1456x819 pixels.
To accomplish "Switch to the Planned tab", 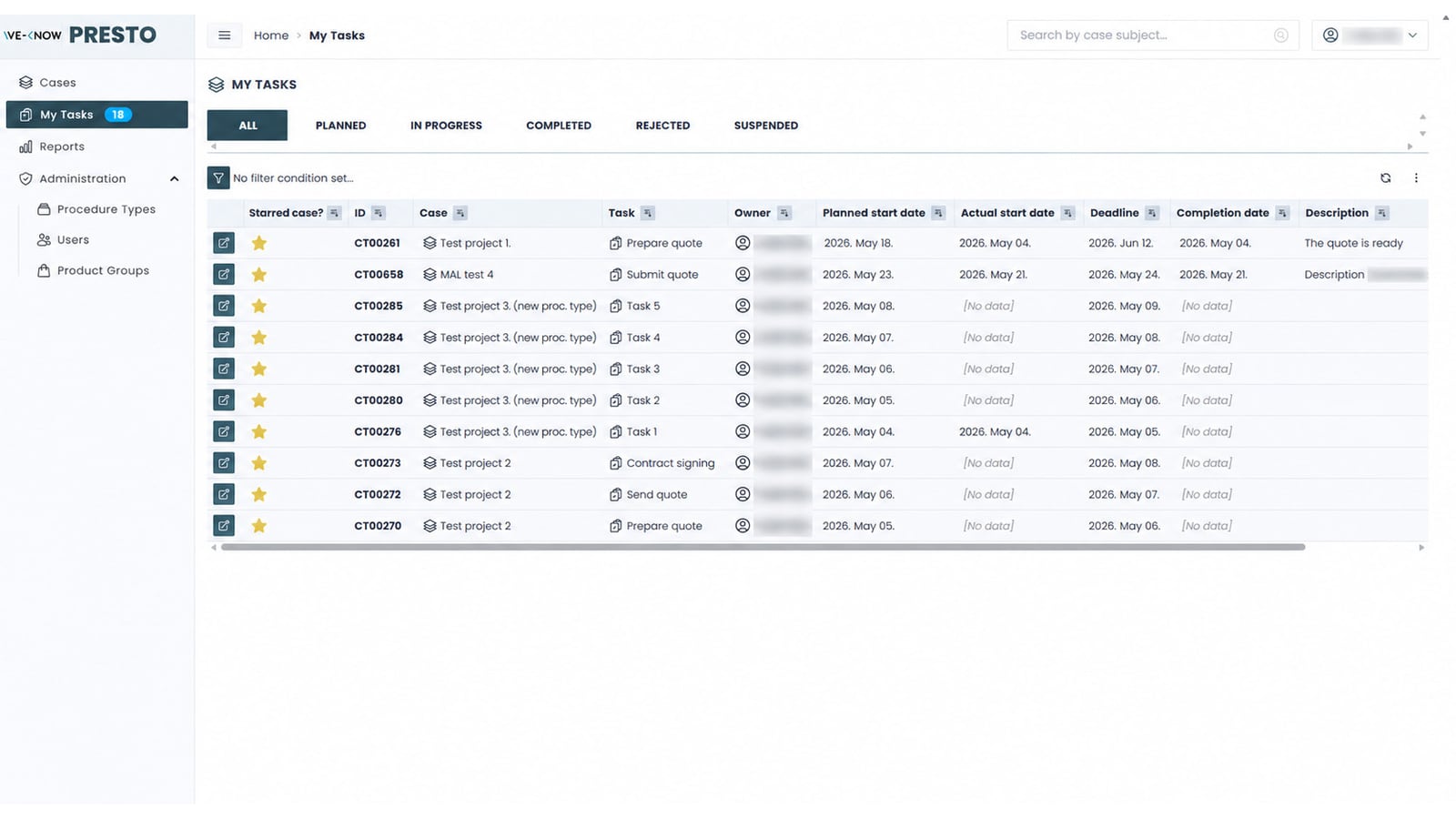I will (x=340, y=126).
